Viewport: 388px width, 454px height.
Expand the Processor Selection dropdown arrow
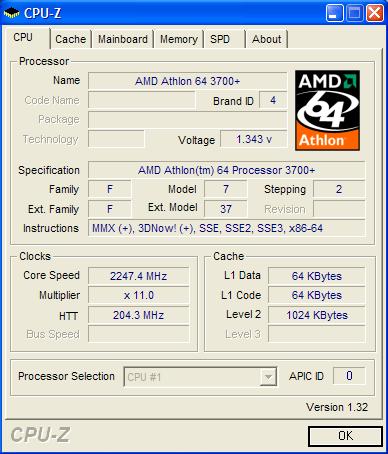pyautogui.click(x=268, y=377)
